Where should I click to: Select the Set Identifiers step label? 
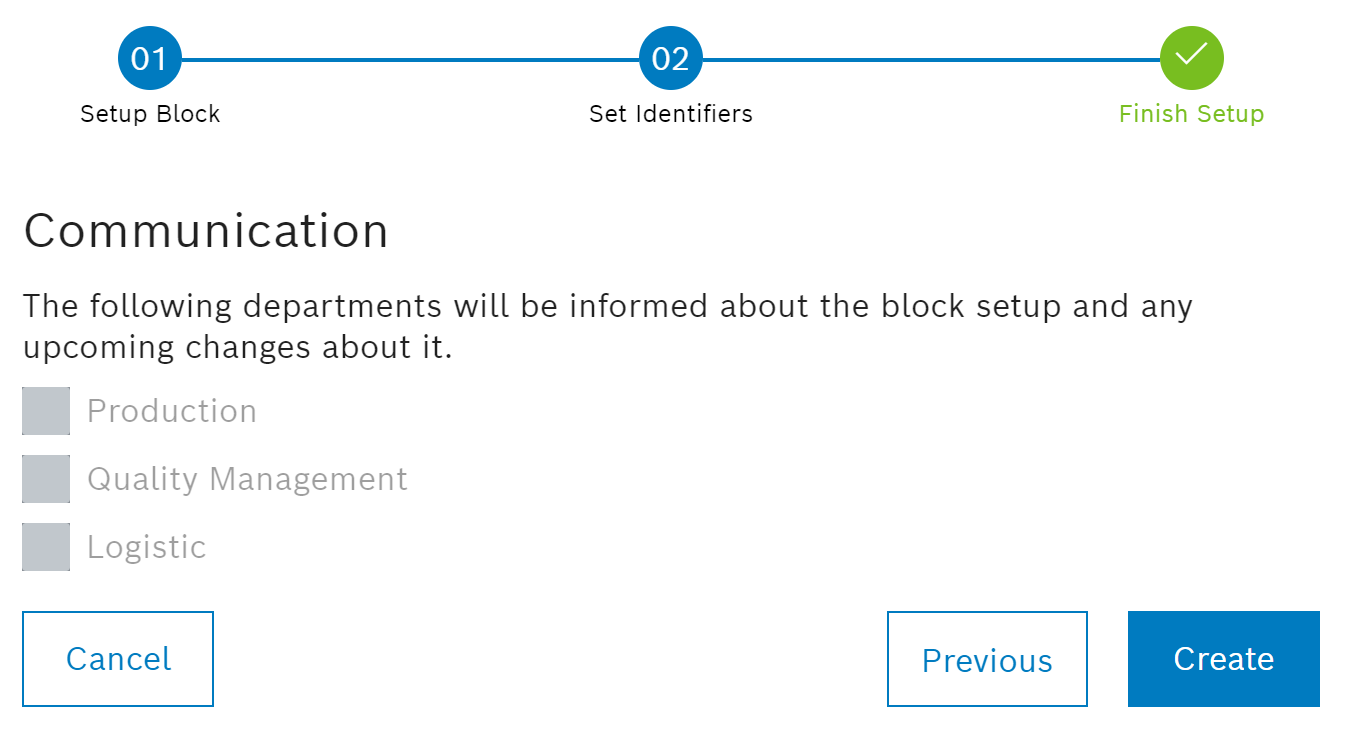tap(670, 114)
